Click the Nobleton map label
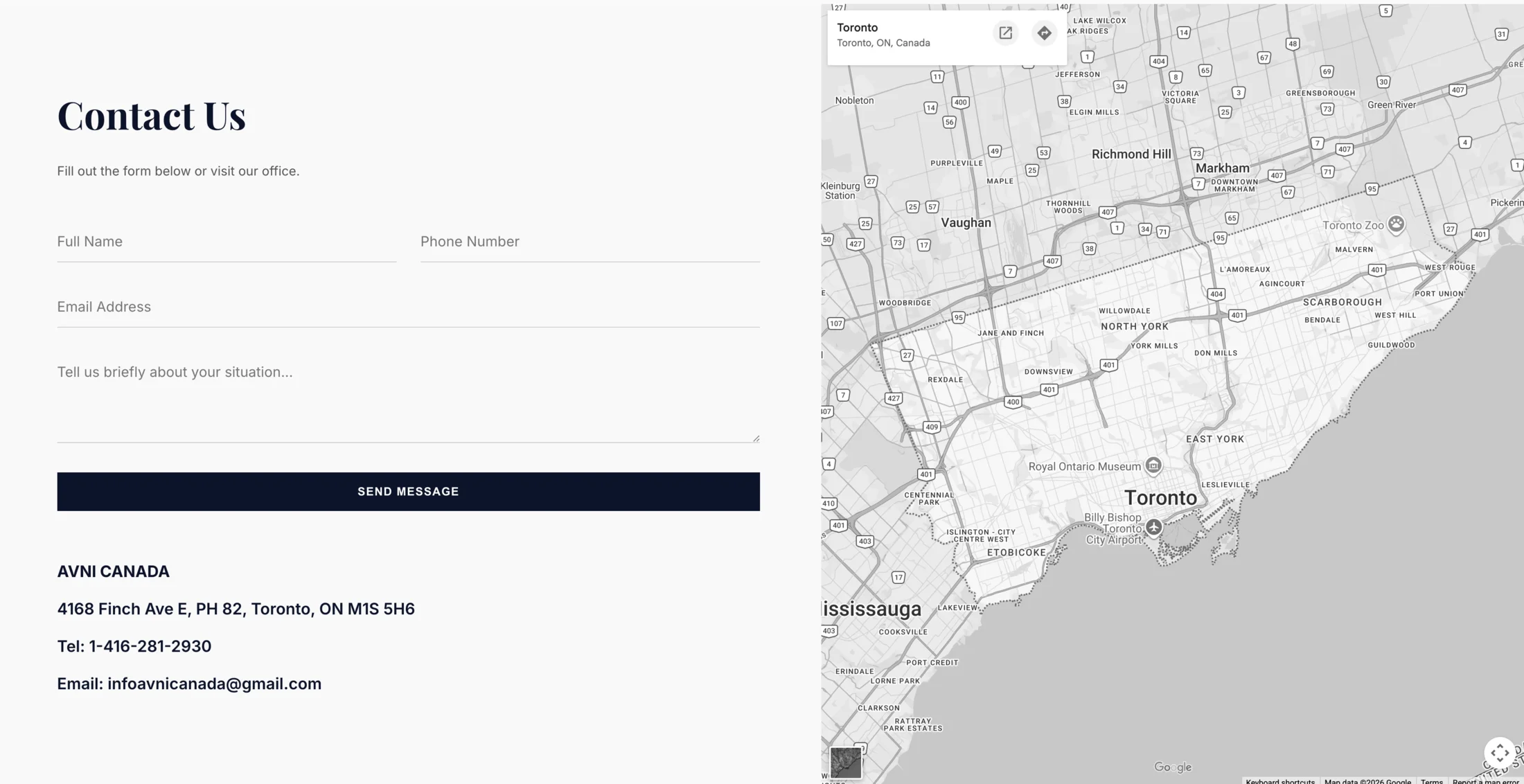The width and height of the screenshot is (1524, 784). click(x=854, y=100)
